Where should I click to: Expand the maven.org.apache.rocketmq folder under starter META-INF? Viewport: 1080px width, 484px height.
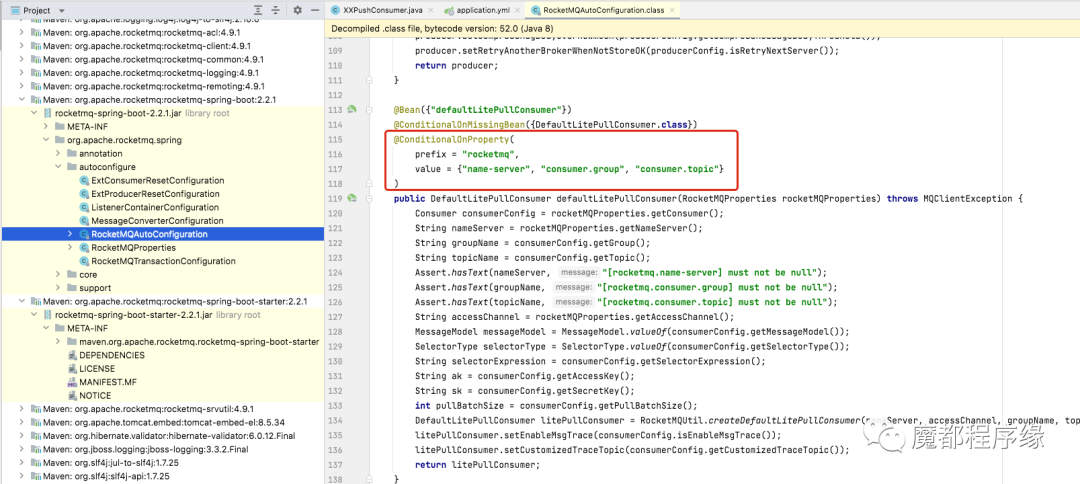click(x=58, y=341)
